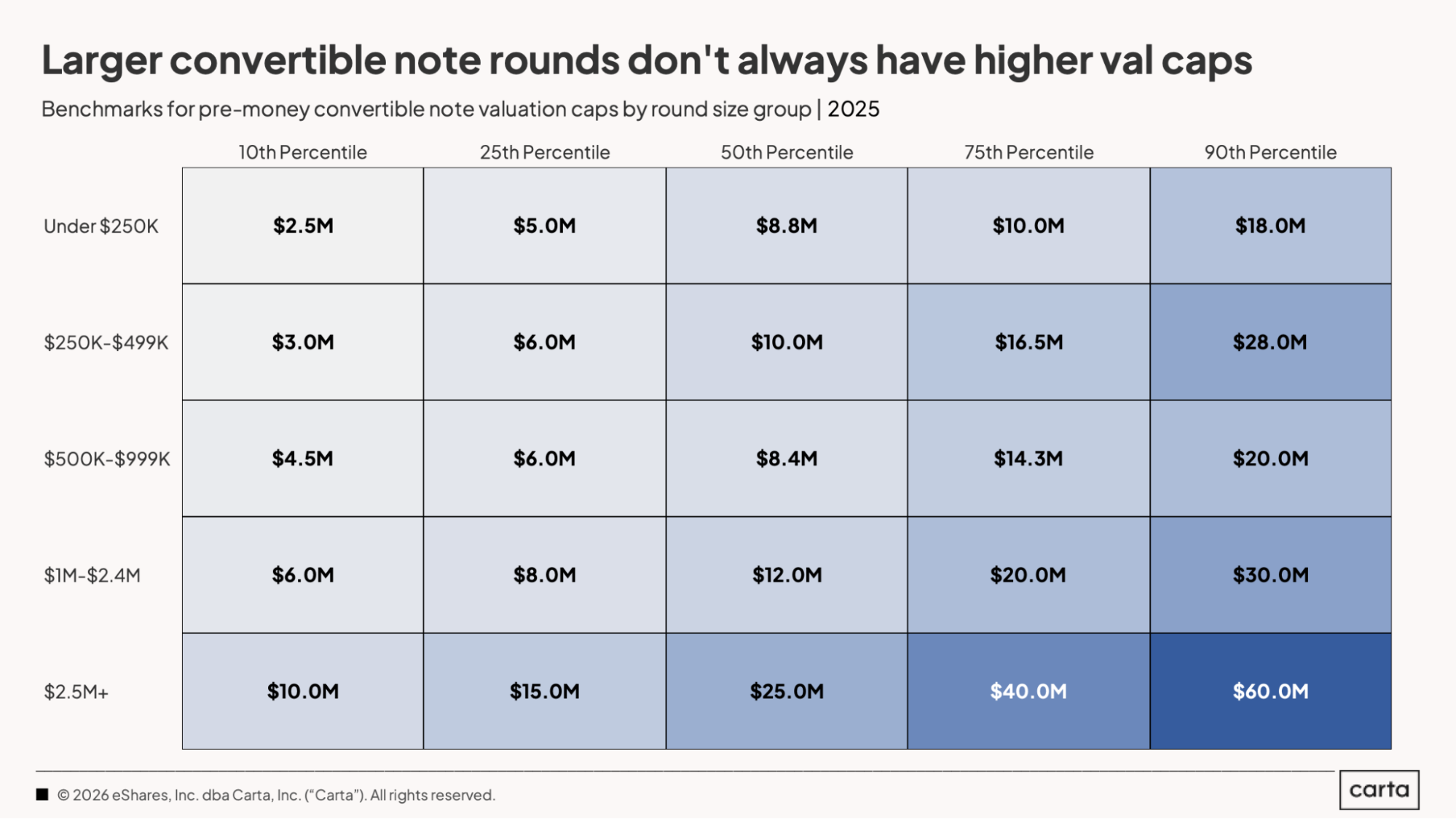Select the 75th Percentile column header

1028,152
